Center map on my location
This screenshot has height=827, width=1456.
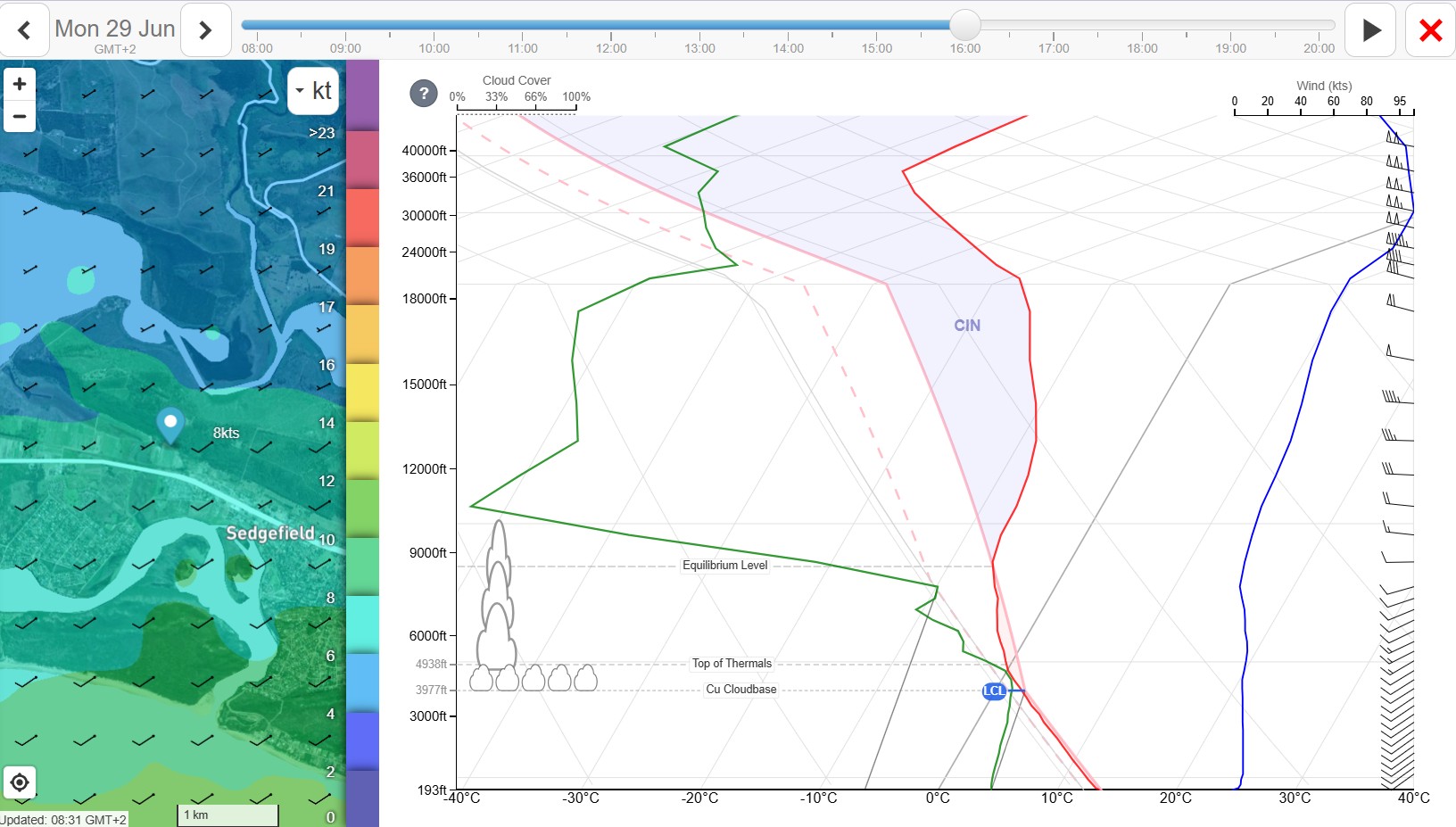click(x=19, y=783)
